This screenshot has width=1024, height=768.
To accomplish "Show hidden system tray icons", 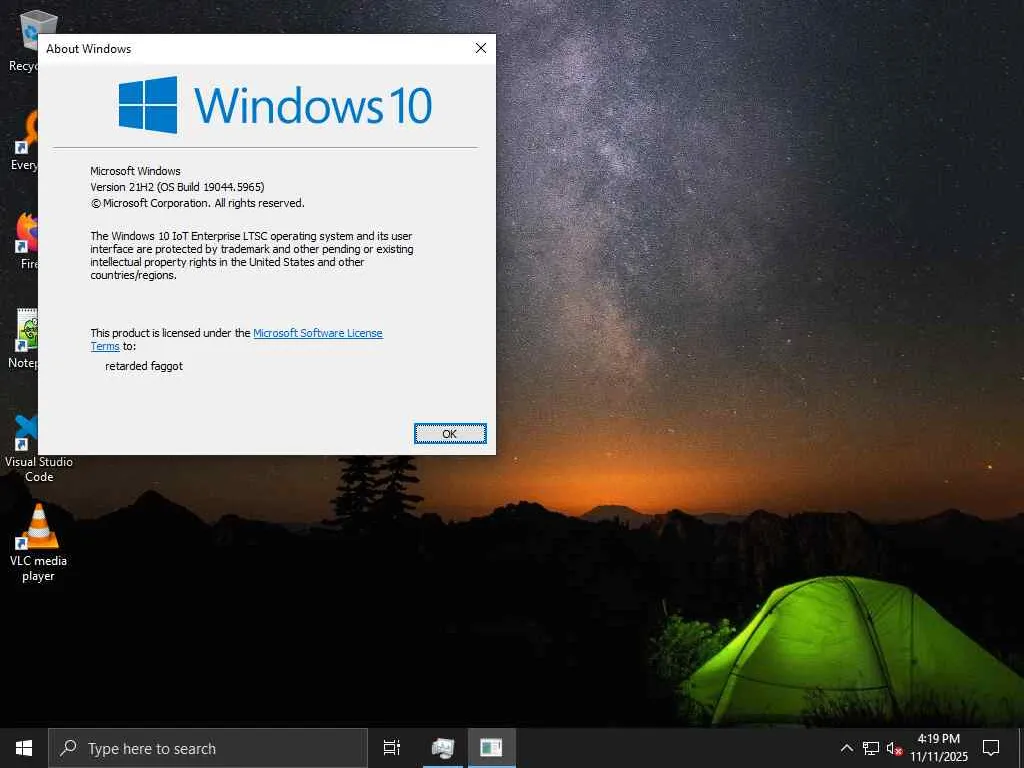I will point(846,748).
